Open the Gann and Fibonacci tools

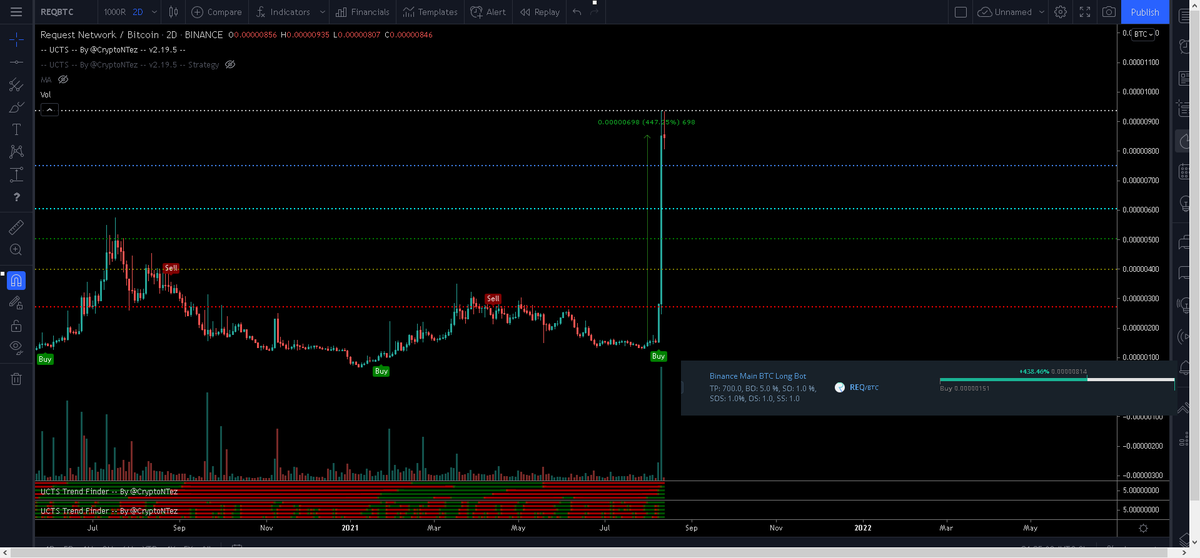pos(16,85)
